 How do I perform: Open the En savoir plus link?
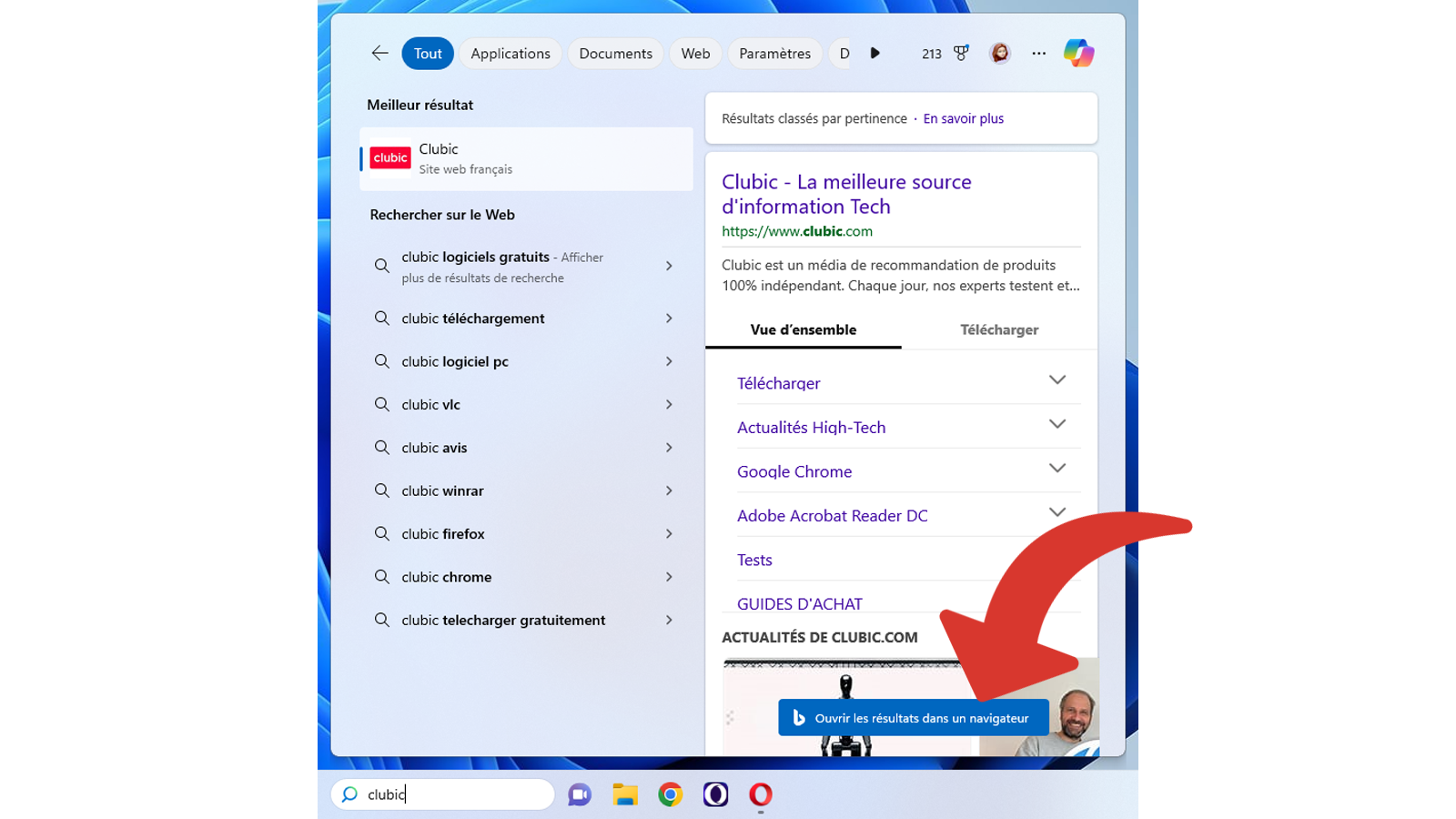(x=963, y=118)
